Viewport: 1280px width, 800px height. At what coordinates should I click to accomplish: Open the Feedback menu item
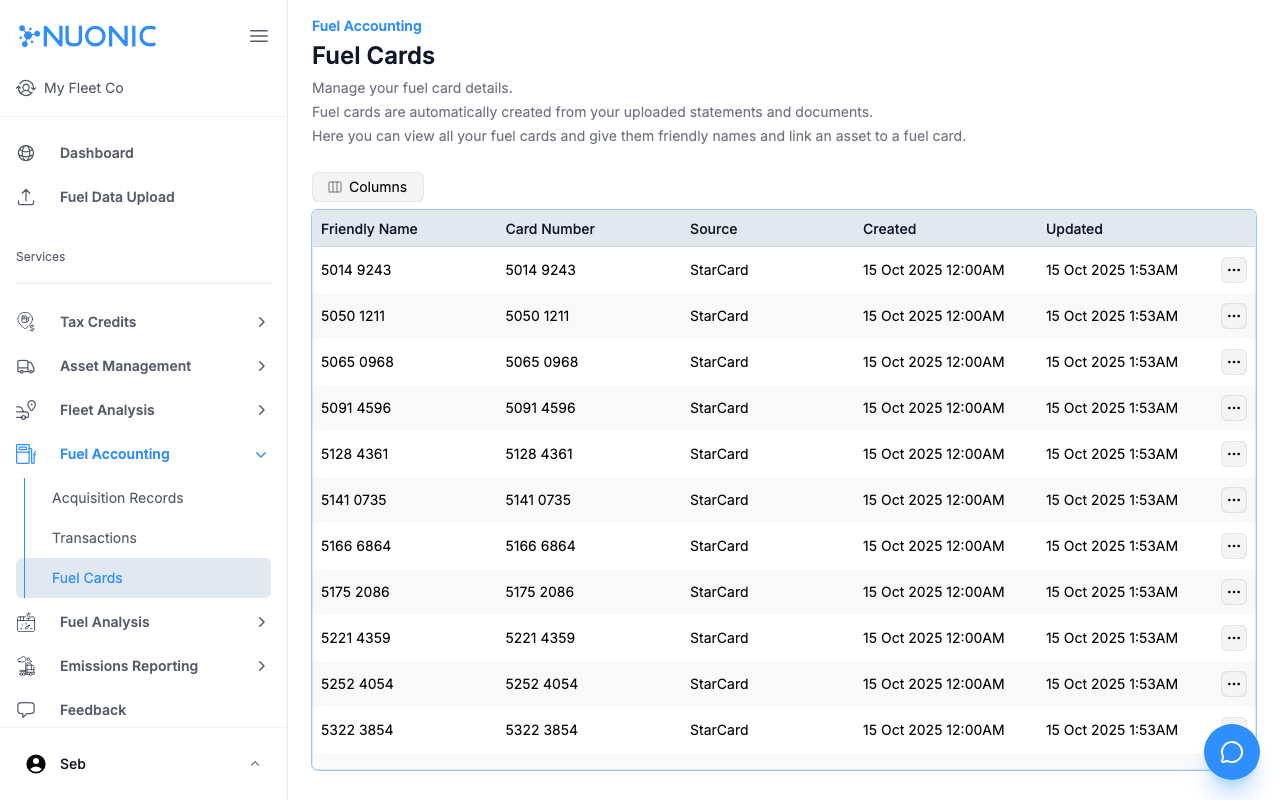pyautogui.click(x=93, y=710)
